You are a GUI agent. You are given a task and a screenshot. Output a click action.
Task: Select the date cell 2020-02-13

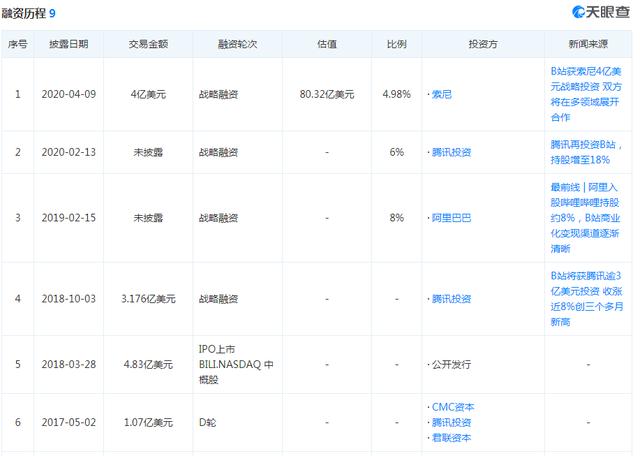69,153
